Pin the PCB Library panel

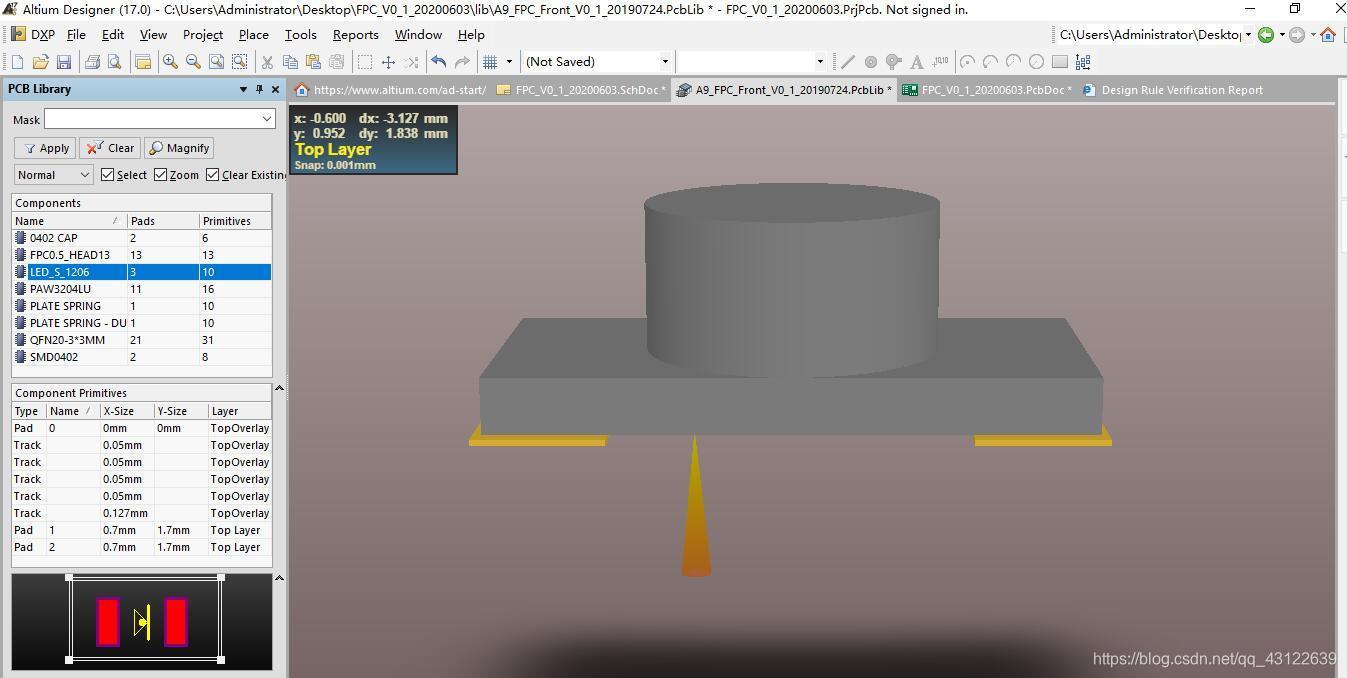coord(259,89)
